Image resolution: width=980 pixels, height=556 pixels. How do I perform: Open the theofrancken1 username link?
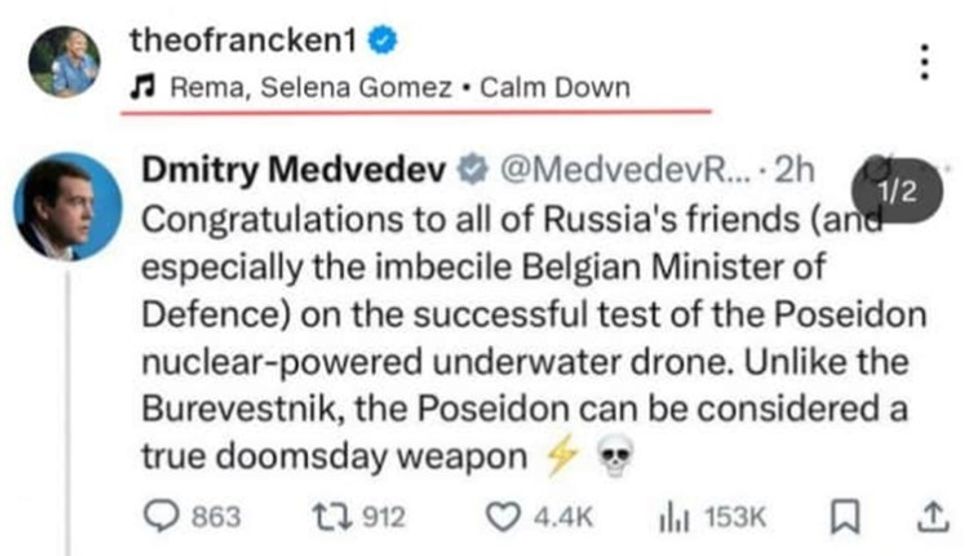247,41
